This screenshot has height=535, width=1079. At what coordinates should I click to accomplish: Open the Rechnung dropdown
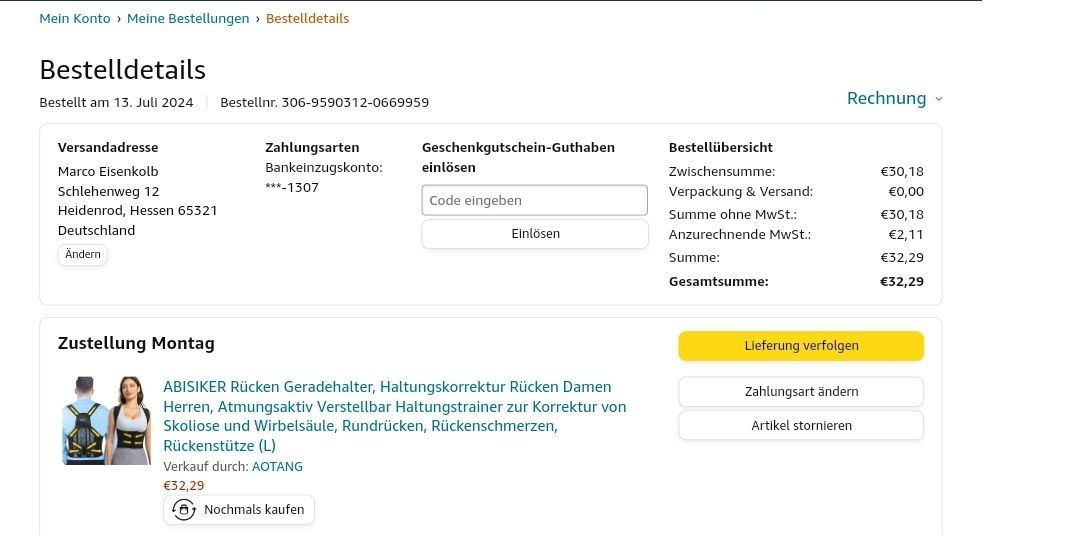pos(887,98)
